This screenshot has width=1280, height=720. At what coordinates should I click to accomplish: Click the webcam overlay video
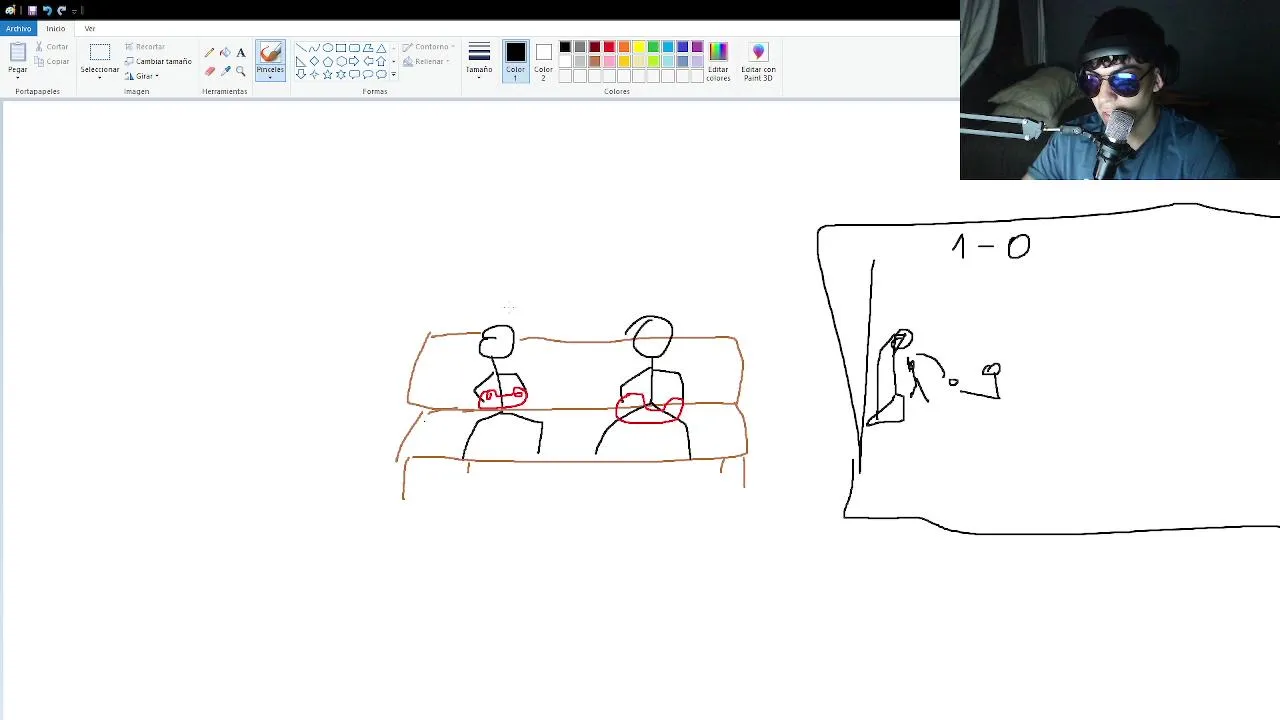[1120, 90]
